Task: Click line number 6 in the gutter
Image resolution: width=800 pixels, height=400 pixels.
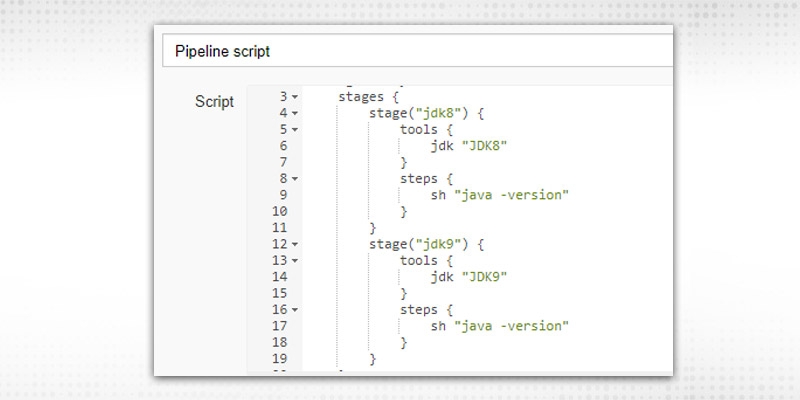Action: click(x=283, y=146)
